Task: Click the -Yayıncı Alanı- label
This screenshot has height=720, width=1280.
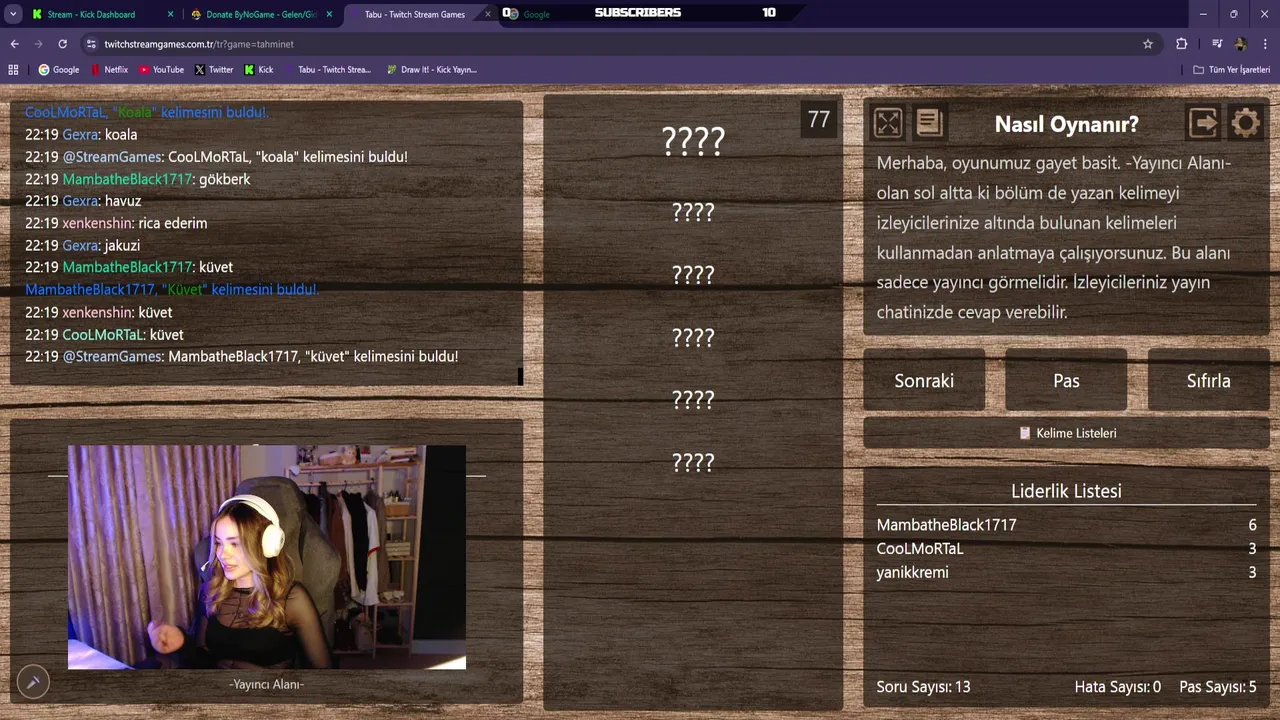Action: [x=266, y=684]
